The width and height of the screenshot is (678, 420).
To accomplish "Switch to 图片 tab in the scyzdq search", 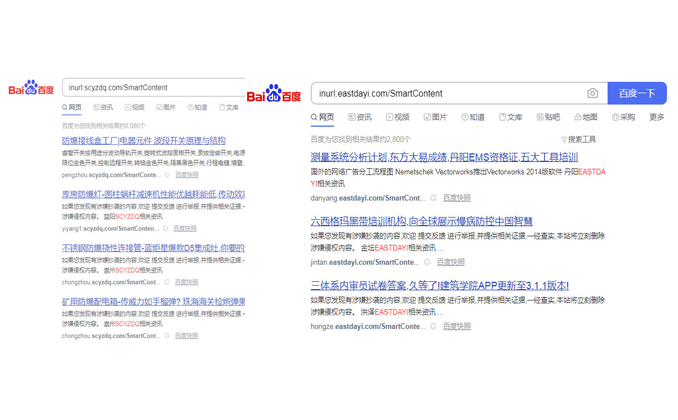I will [x=166, y=107].
